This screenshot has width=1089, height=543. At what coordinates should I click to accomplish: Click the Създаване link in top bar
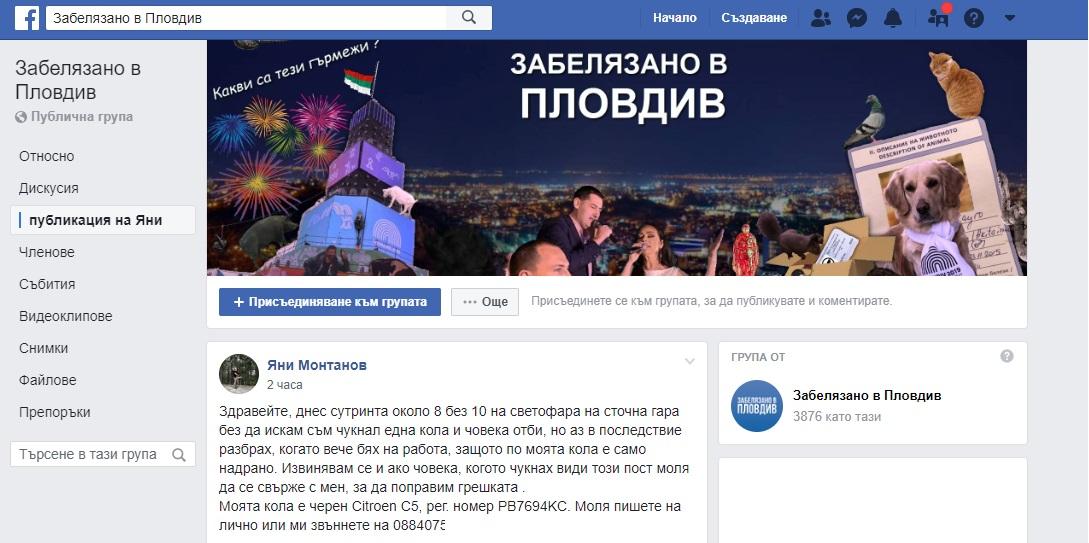[754, 18]
